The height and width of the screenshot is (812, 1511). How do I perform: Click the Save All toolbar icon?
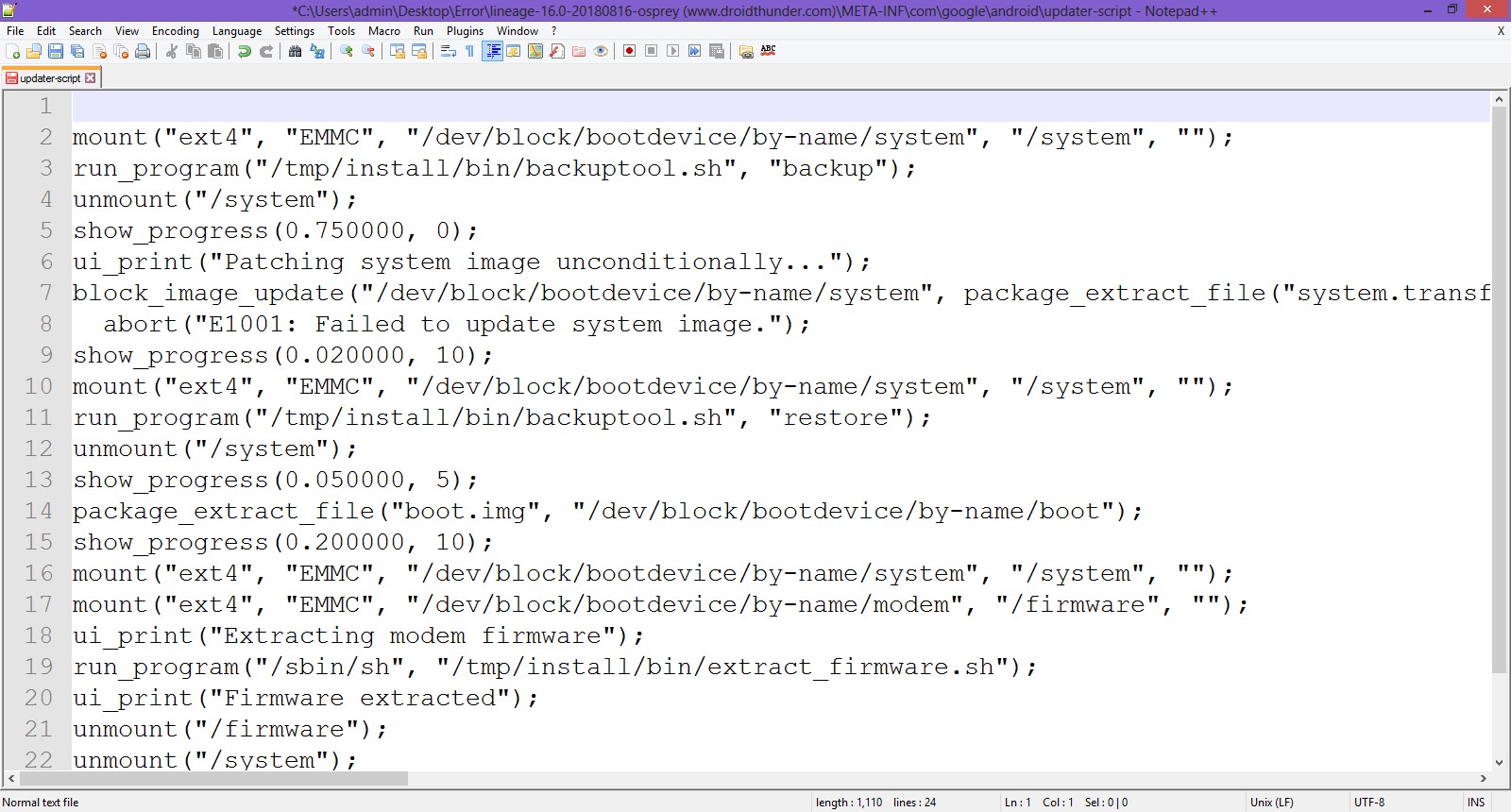coord(77,51)
